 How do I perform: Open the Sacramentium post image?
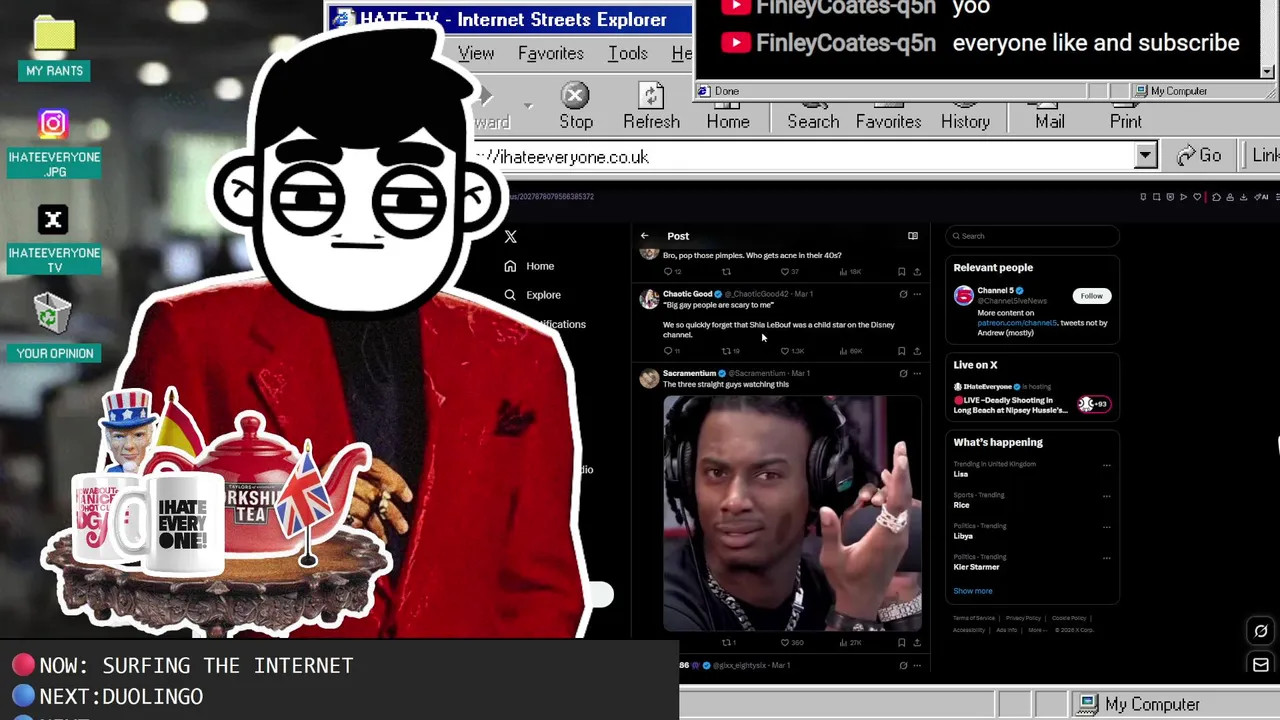(x=792, y=513)
